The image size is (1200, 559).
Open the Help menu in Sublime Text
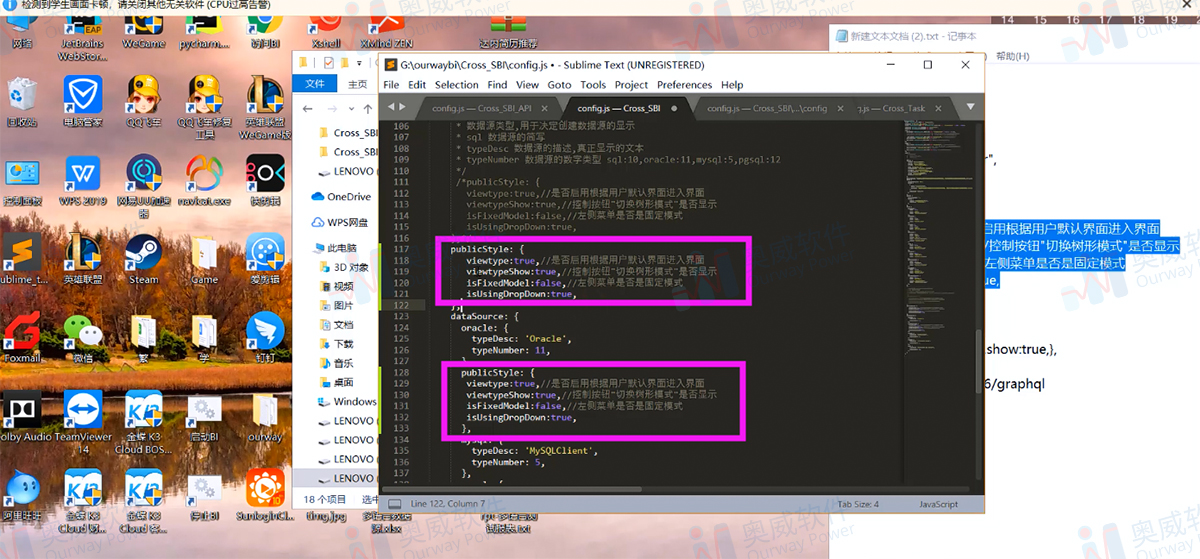[x=732, y=85]
